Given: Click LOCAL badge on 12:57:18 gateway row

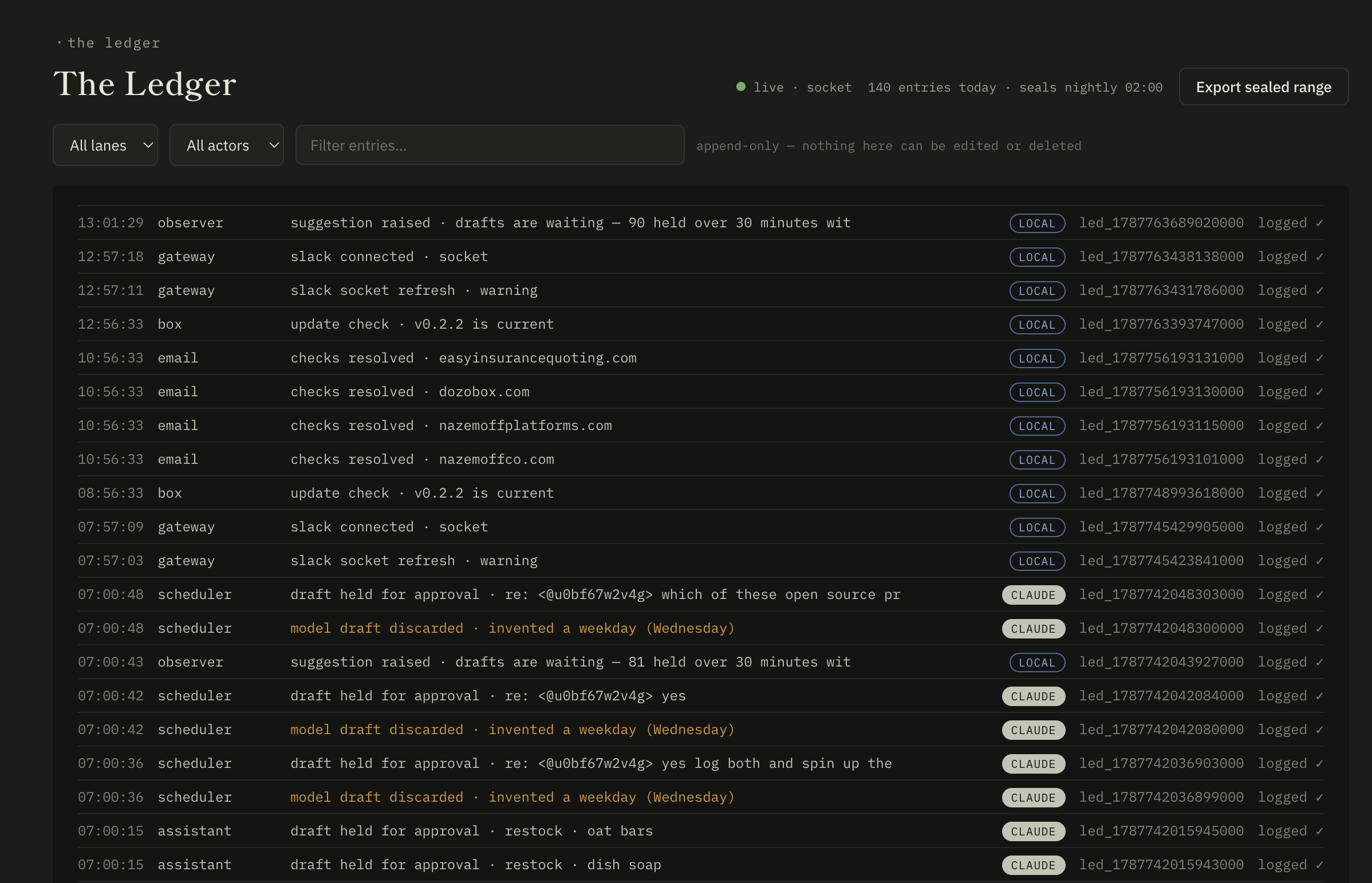Looking at the screenshot, I should tap(1036, 257).
